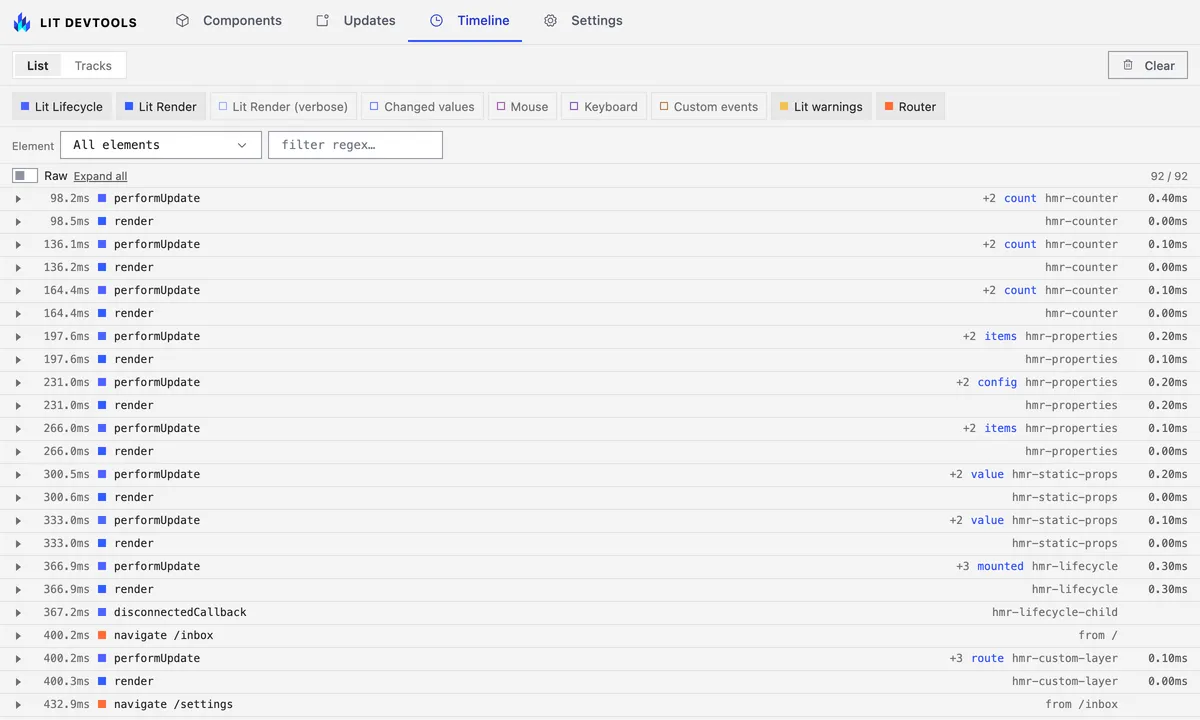Click the count property on 164.4ms row
Image resolution: width=1200 pixels, height=720 pixels.
point(1020,290)
